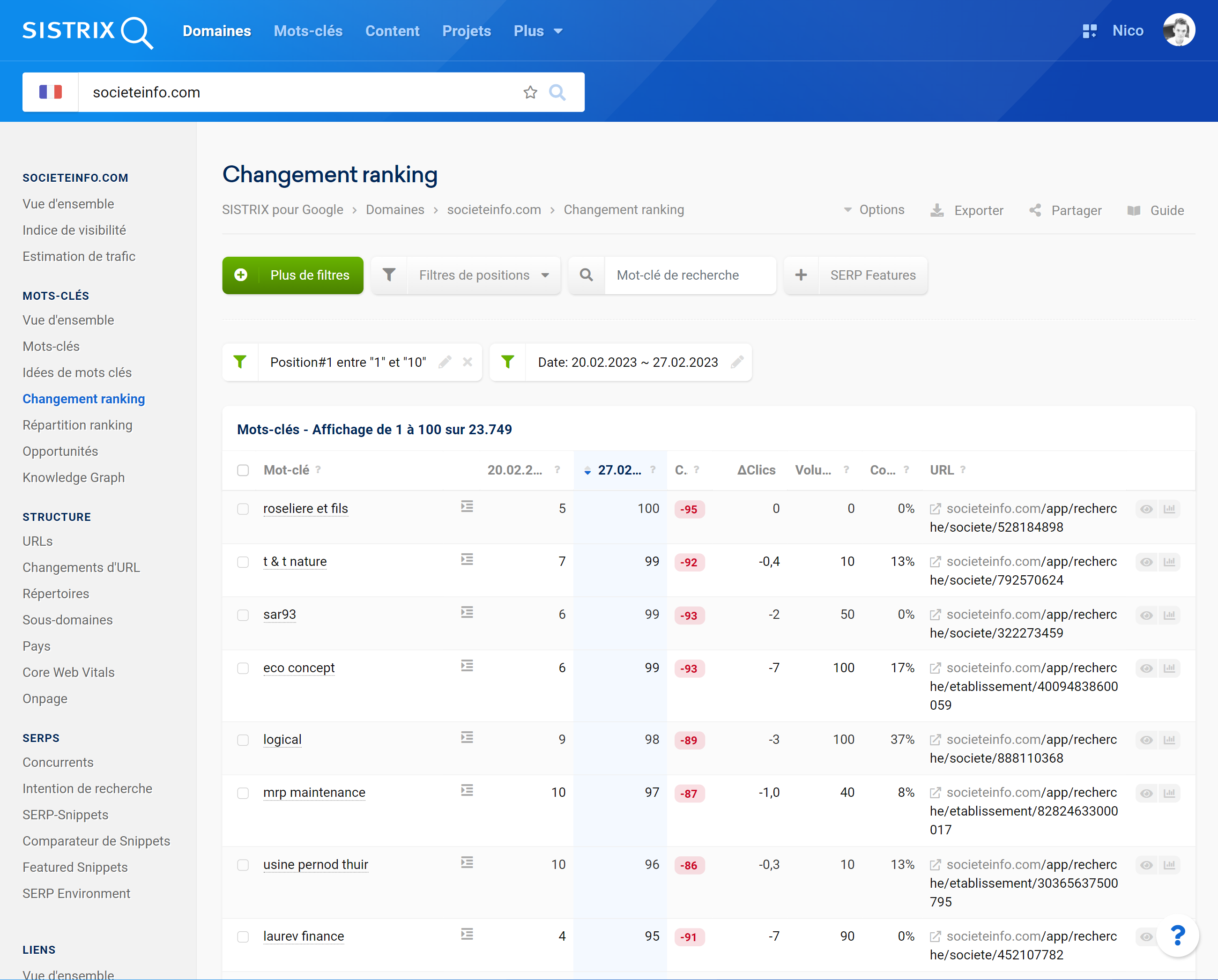
Task: Show history chart for sar93 row
Action: click(x=1169, y=615)
